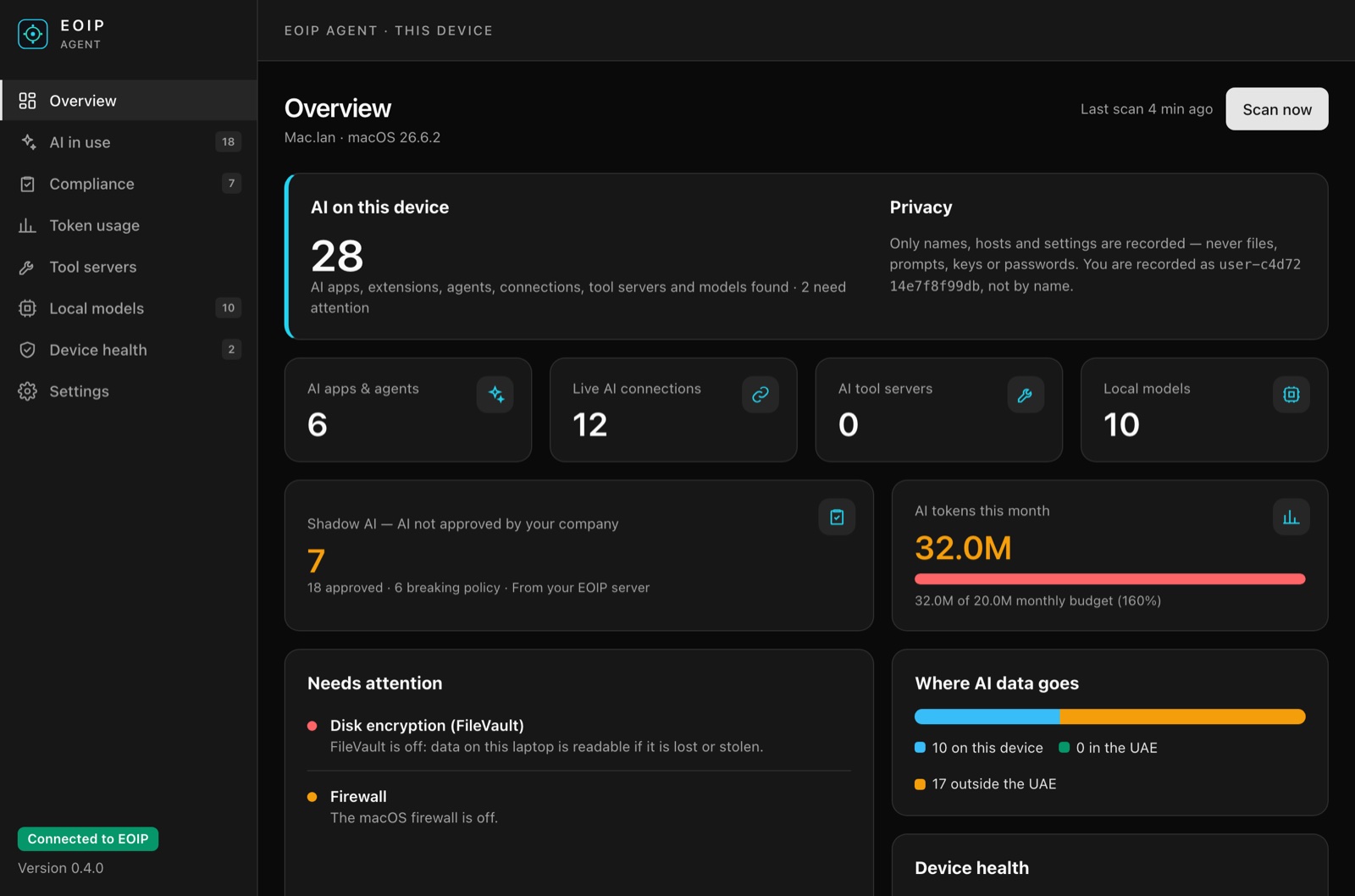
Task: Click the Scan now button
Action: click(1277, 109)
